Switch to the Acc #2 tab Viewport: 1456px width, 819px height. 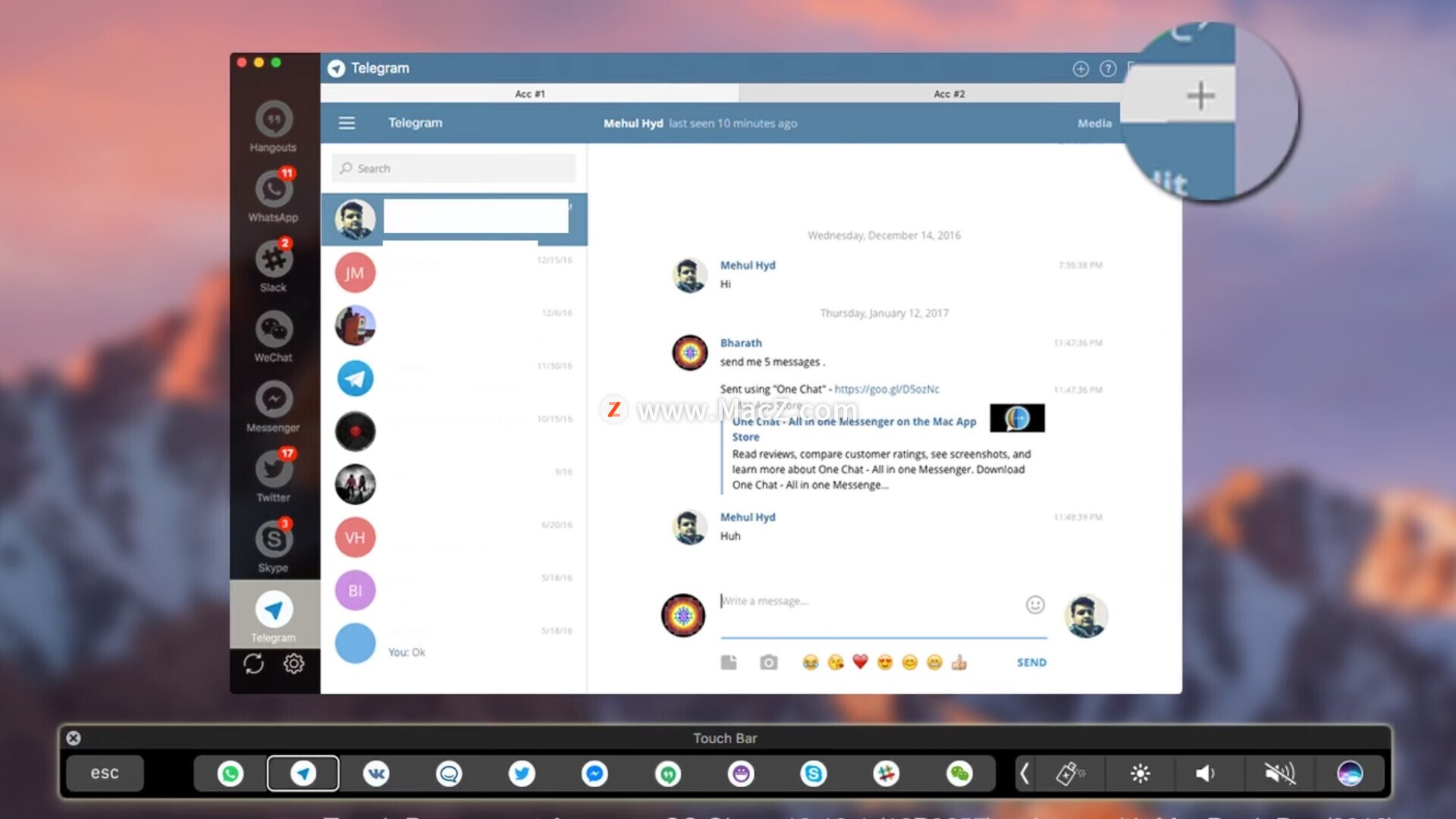(x=948, y=94)
